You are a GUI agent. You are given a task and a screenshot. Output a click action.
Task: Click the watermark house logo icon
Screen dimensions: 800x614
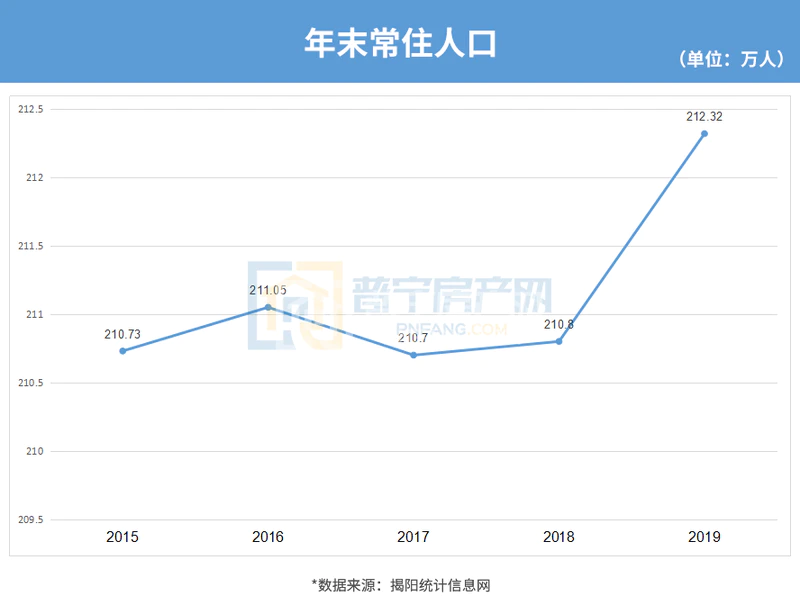[295, 305]
